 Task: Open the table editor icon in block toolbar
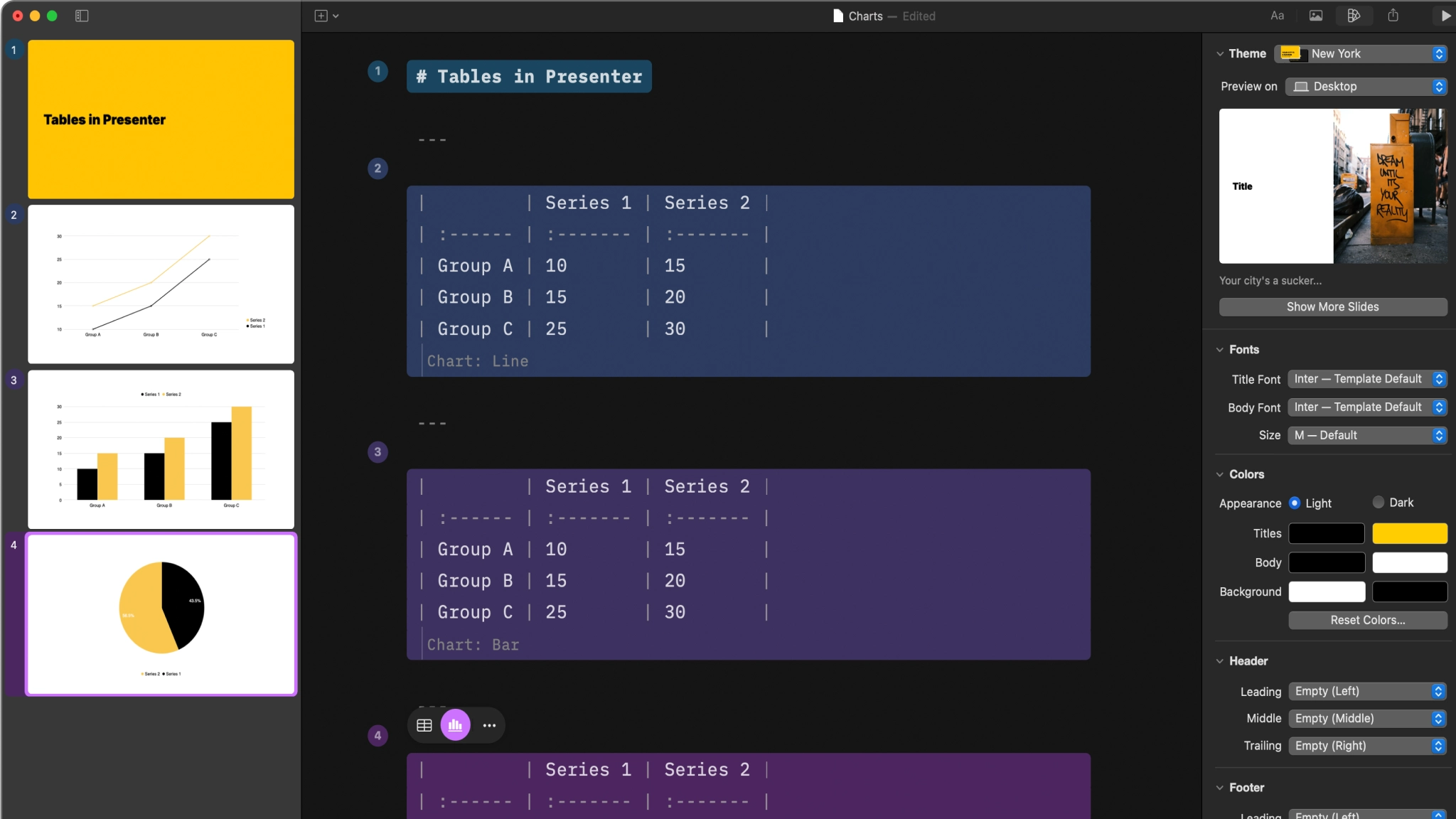click(424, 724)
